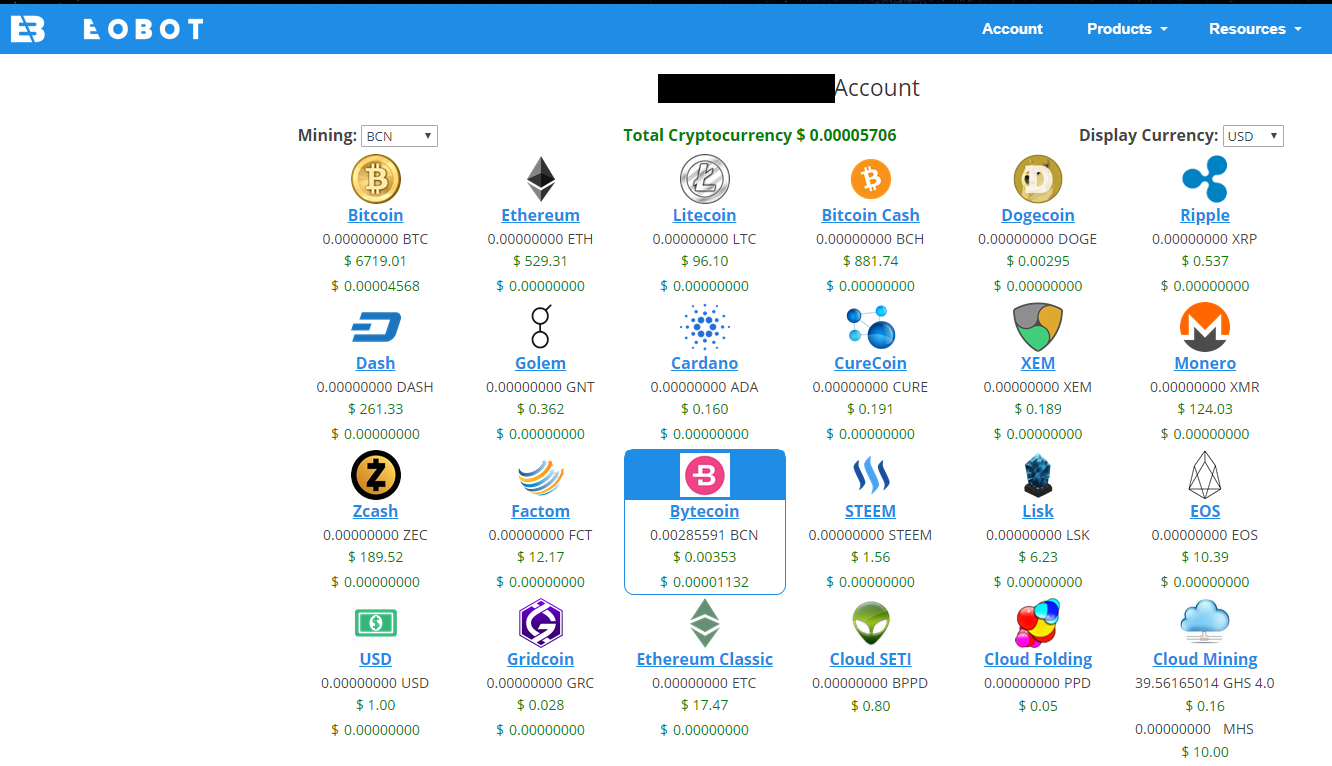Viewport: 1332px width, 766px height.
Task: Click the Cloud Folding colorful icon
Action: click(1038, 623)
